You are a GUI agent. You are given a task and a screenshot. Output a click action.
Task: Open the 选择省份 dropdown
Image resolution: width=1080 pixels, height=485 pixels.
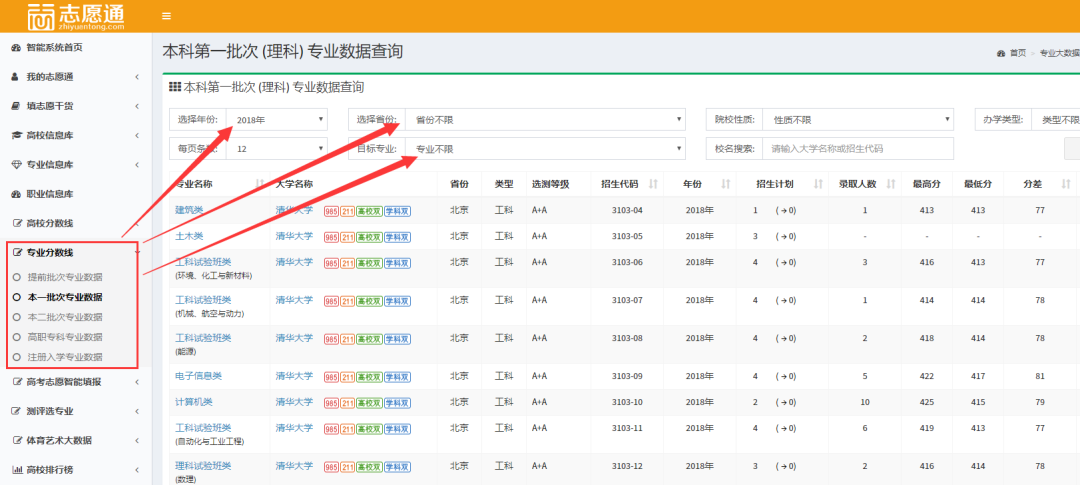[x=545, y=120]
